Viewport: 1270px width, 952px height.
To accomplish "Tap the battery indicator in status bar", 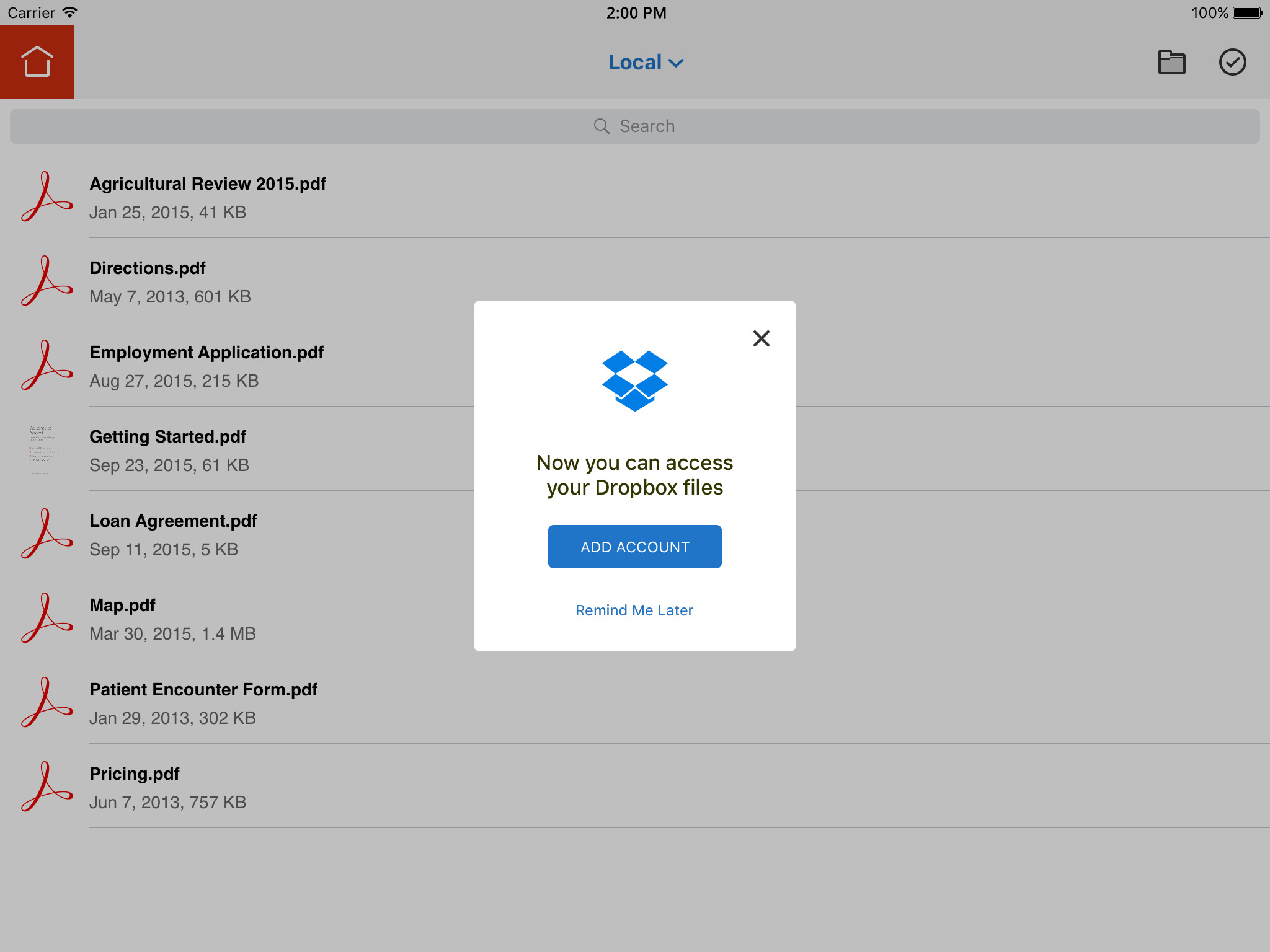I will pyautogui.click(x=1248, y=13).
